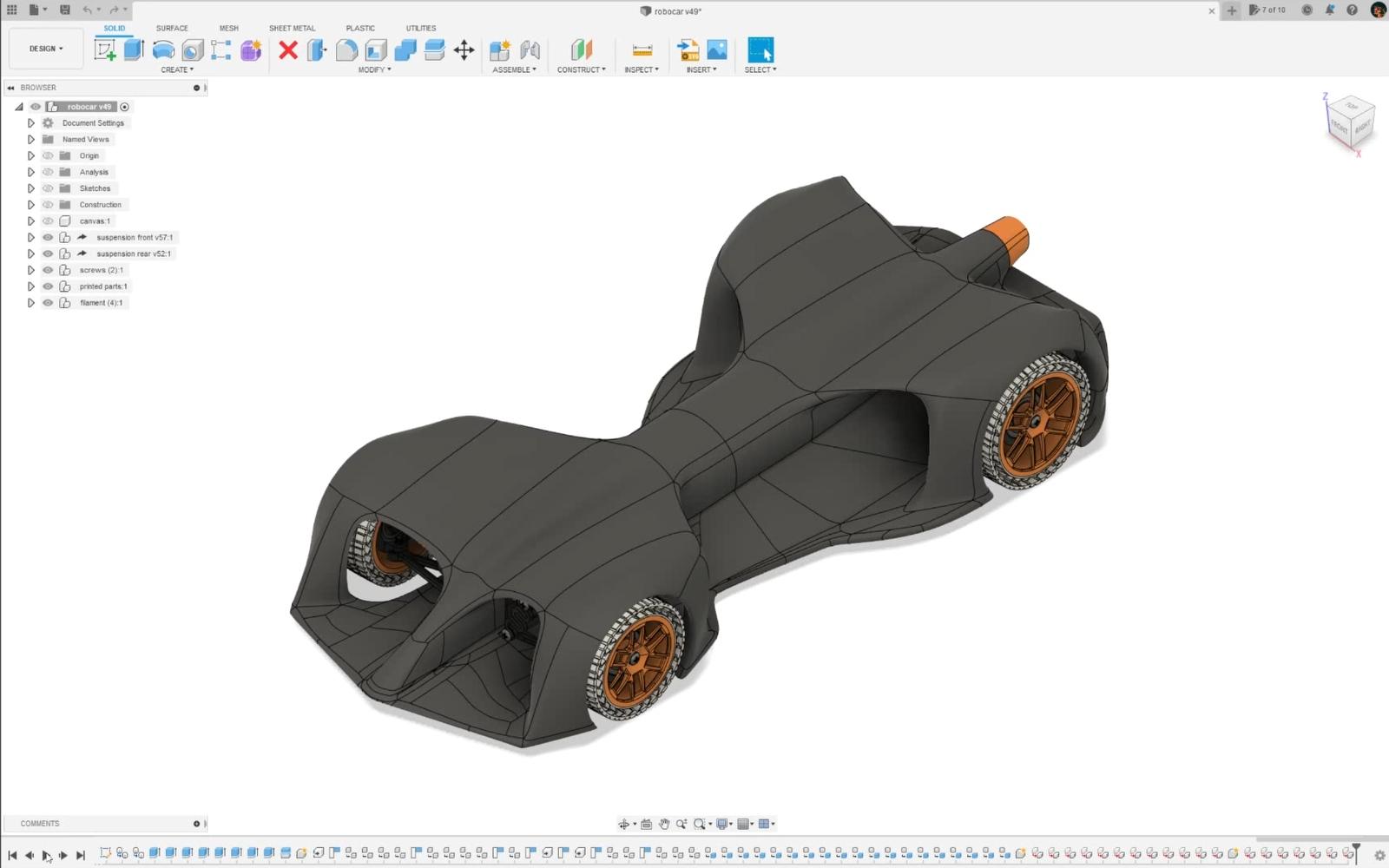Select the Create Sketch tool

(107, 50)
